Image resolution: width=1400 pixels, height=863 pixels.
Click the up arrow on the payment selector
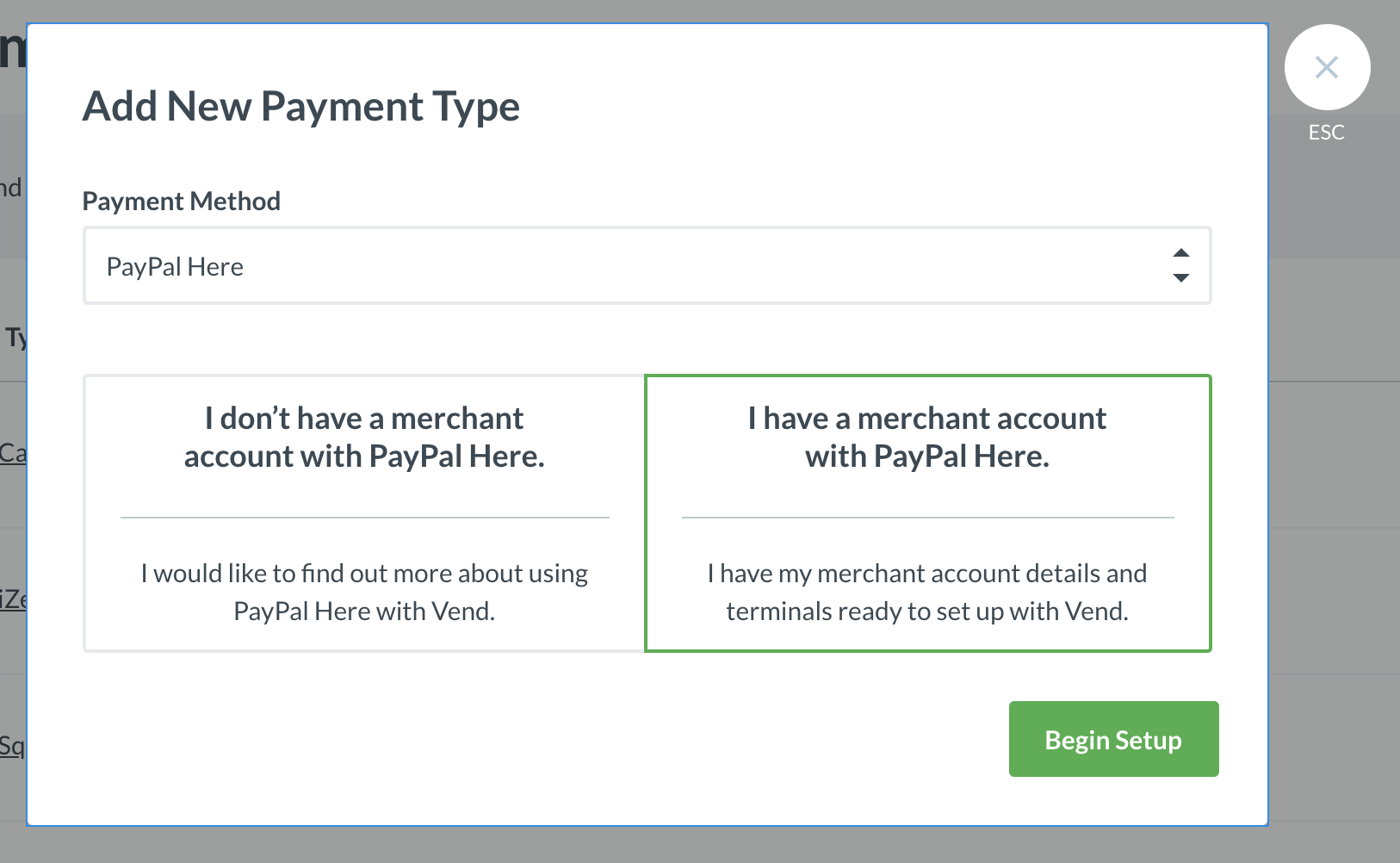[1180, 253]
